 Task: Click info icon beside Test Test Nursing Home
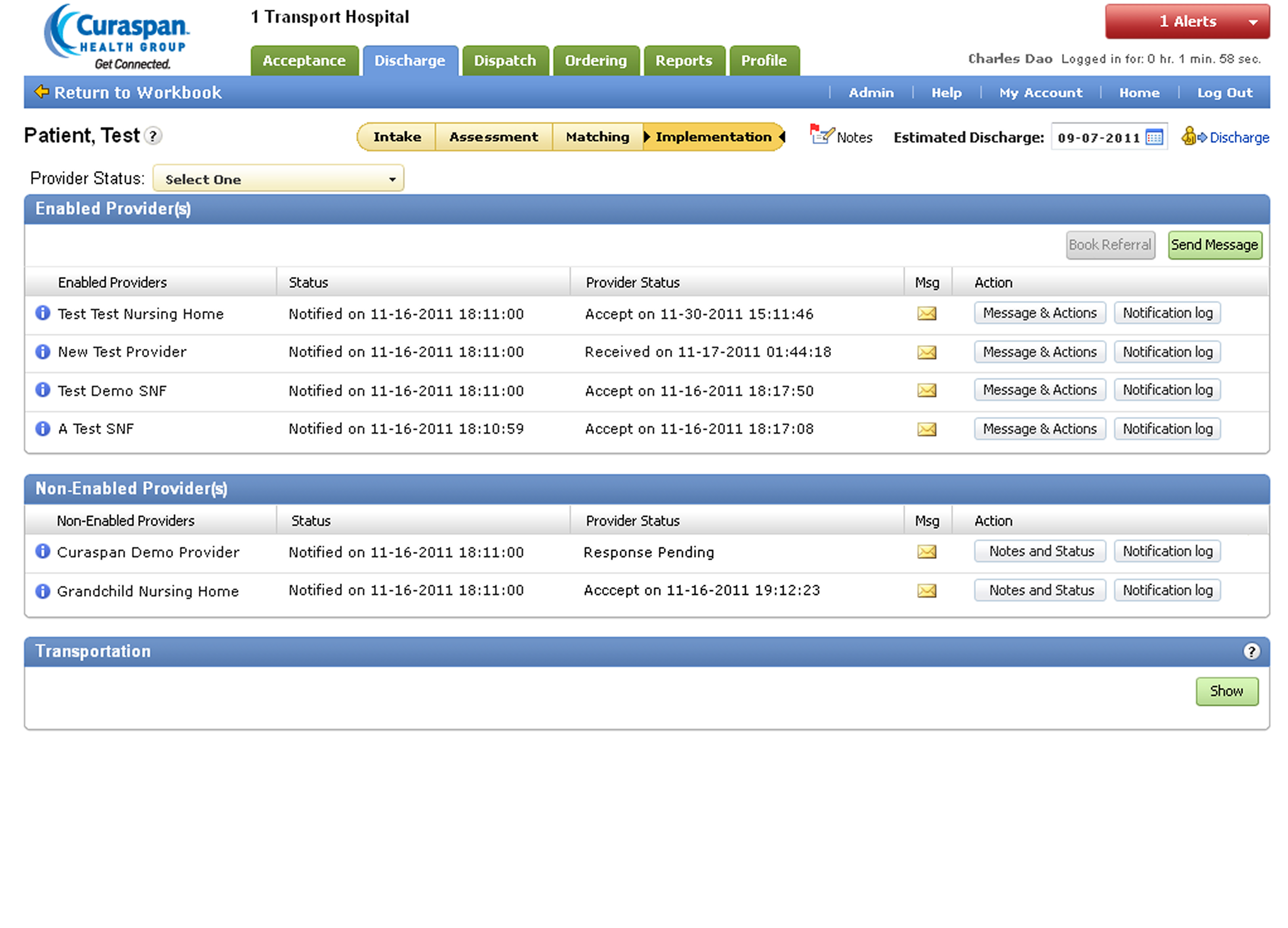42,313
